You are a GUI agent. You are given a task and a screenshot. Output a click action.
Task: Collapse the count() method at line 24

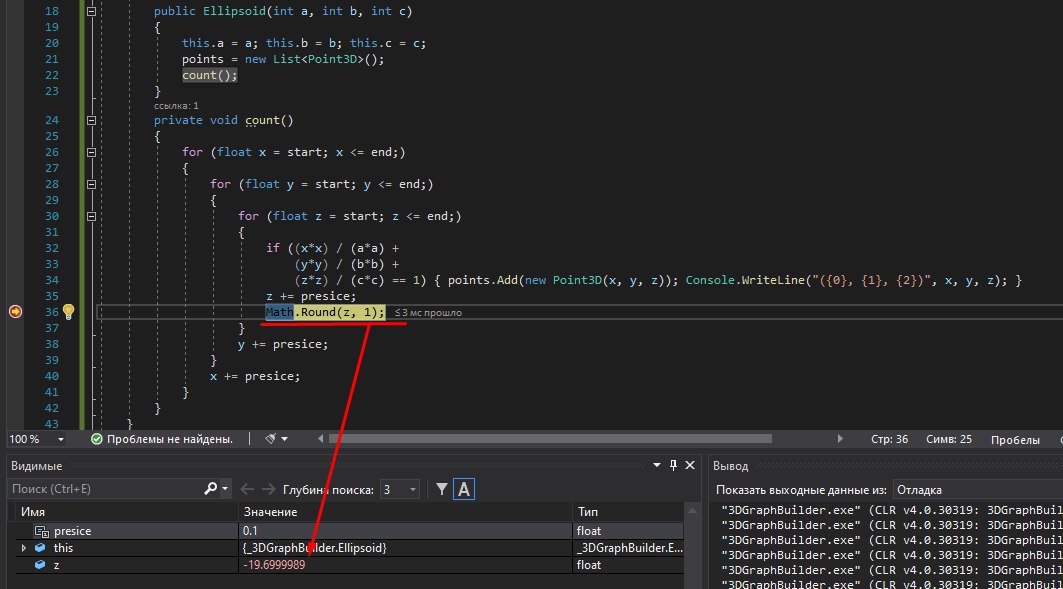pos(91,121)
